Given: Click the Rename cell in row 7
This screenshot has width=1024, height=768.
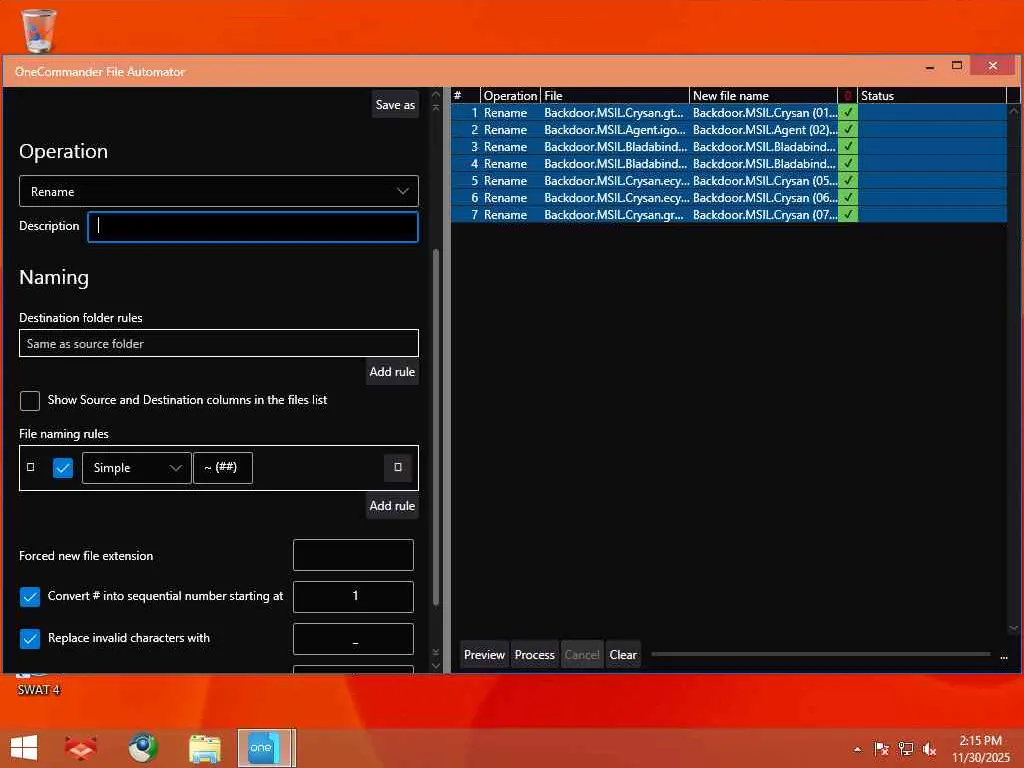Looking at the screenshot, I should coord(511,214).
